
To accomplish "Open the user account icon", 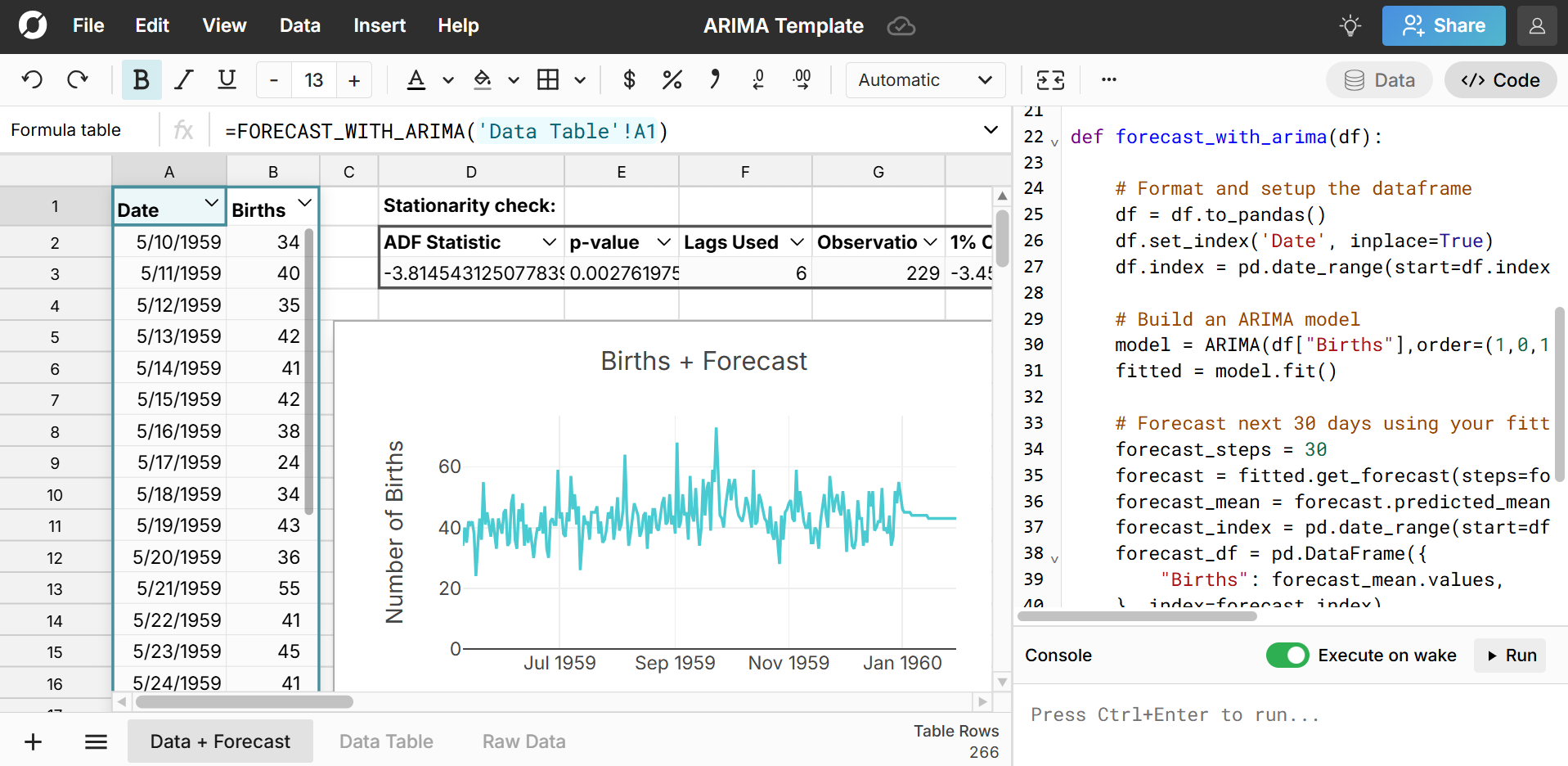I will [x=1537, y=26].
